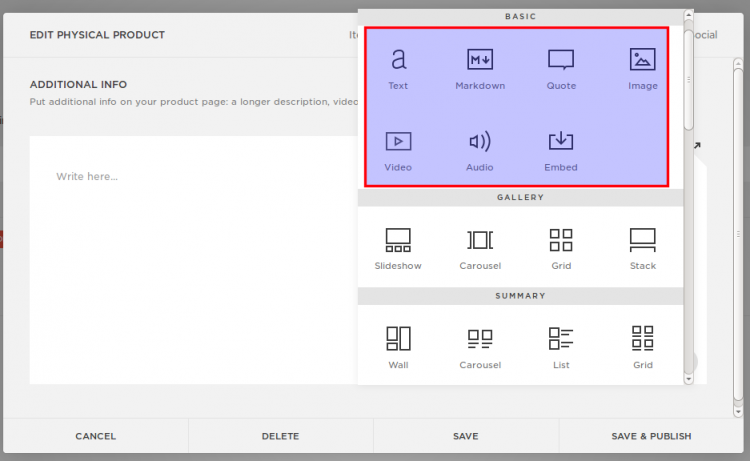Insert the Summary Carousel block
This screenshot has width=750, height=461.
pos(480,348)
